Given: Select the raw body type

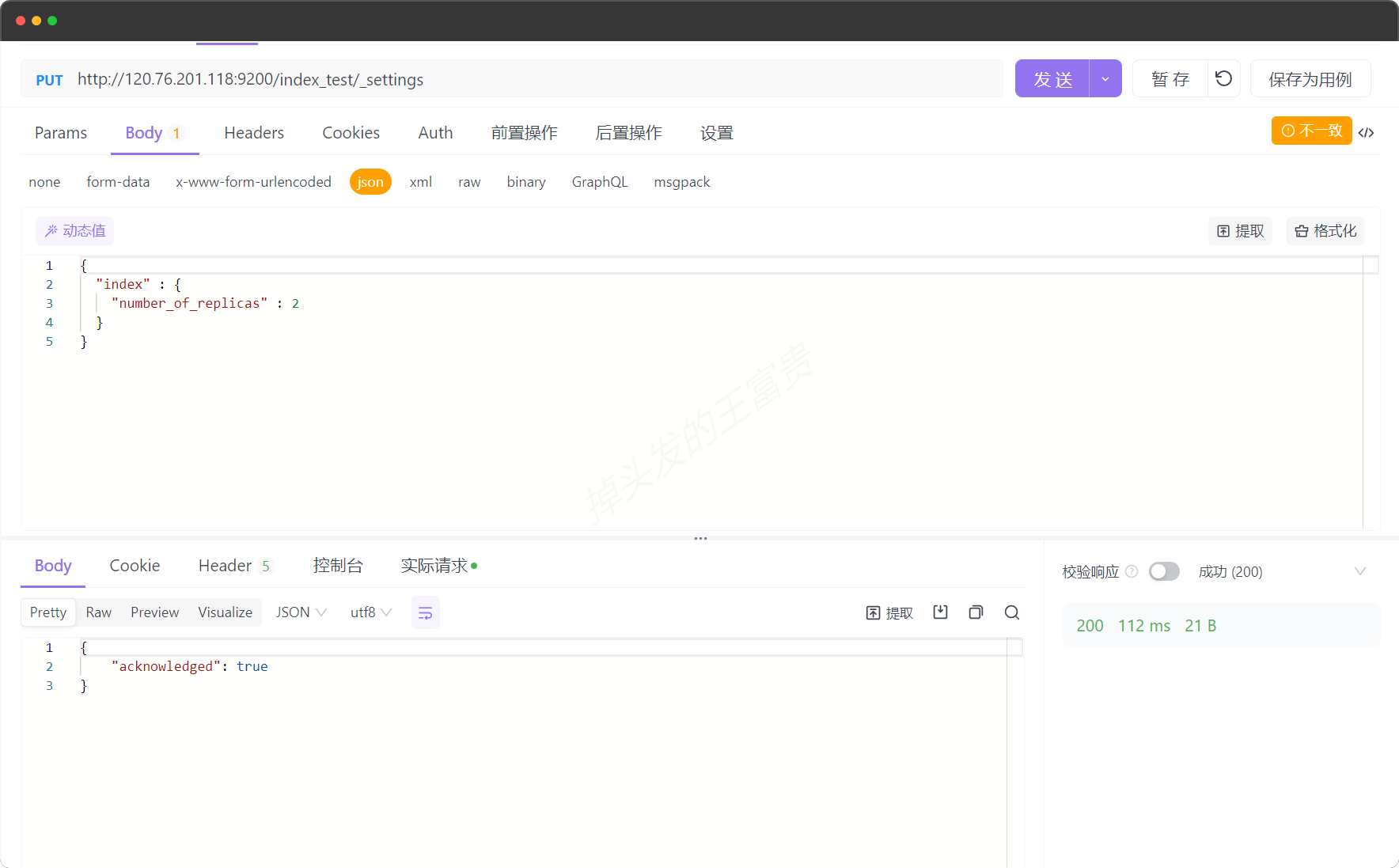Looking at the screenshot, I should point(469,182).
